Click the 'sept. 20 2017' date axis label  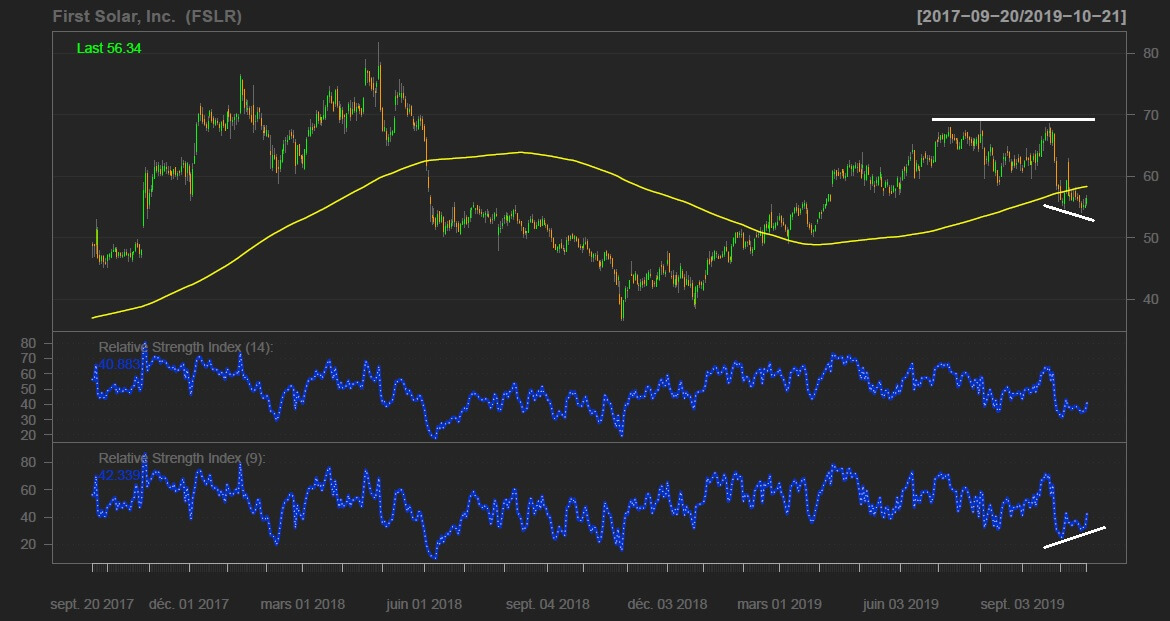pyautogui.click(x=92, y=604)
